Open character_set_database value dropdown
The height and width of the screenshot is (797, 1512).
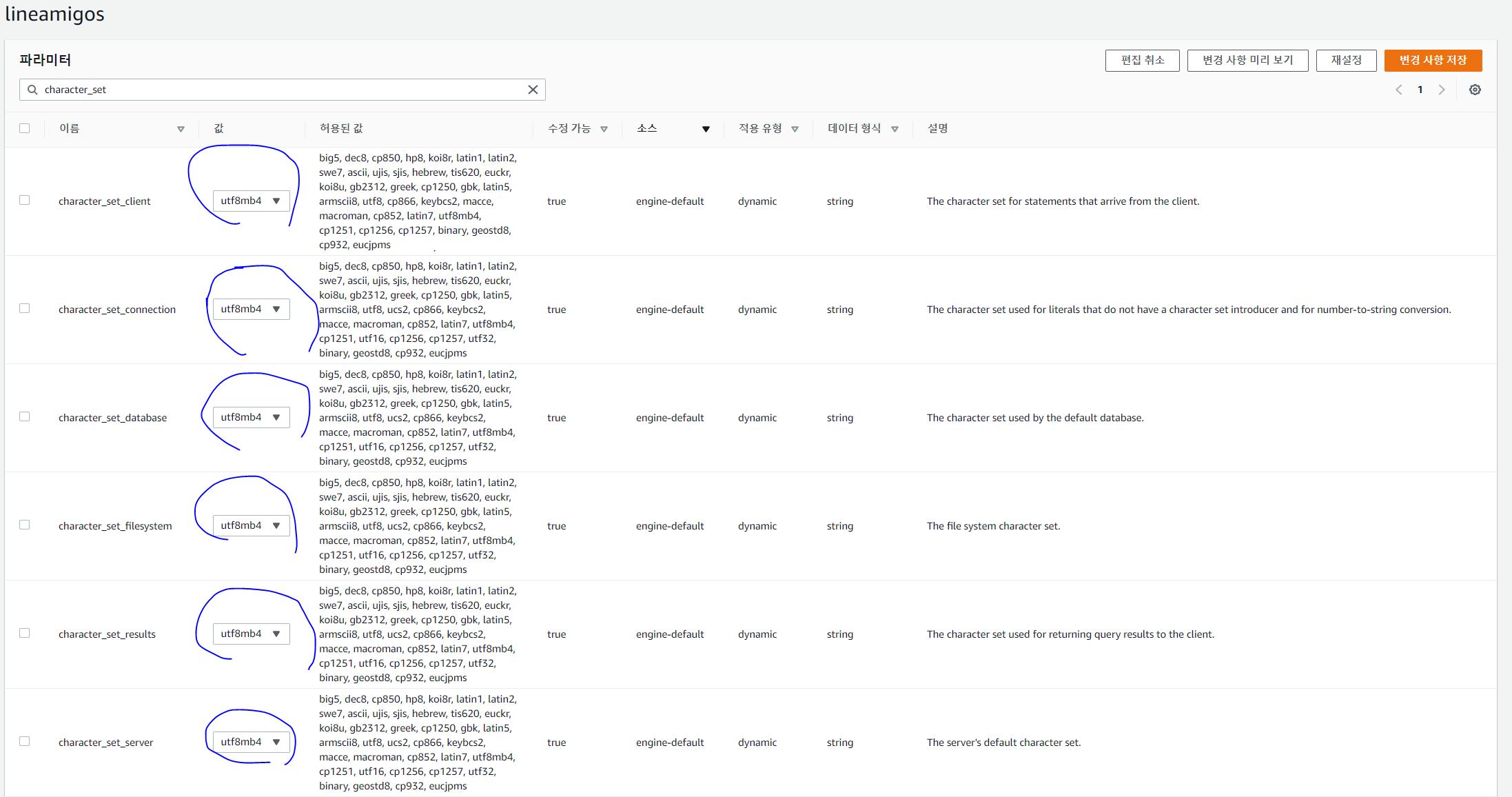click(251, 417)
